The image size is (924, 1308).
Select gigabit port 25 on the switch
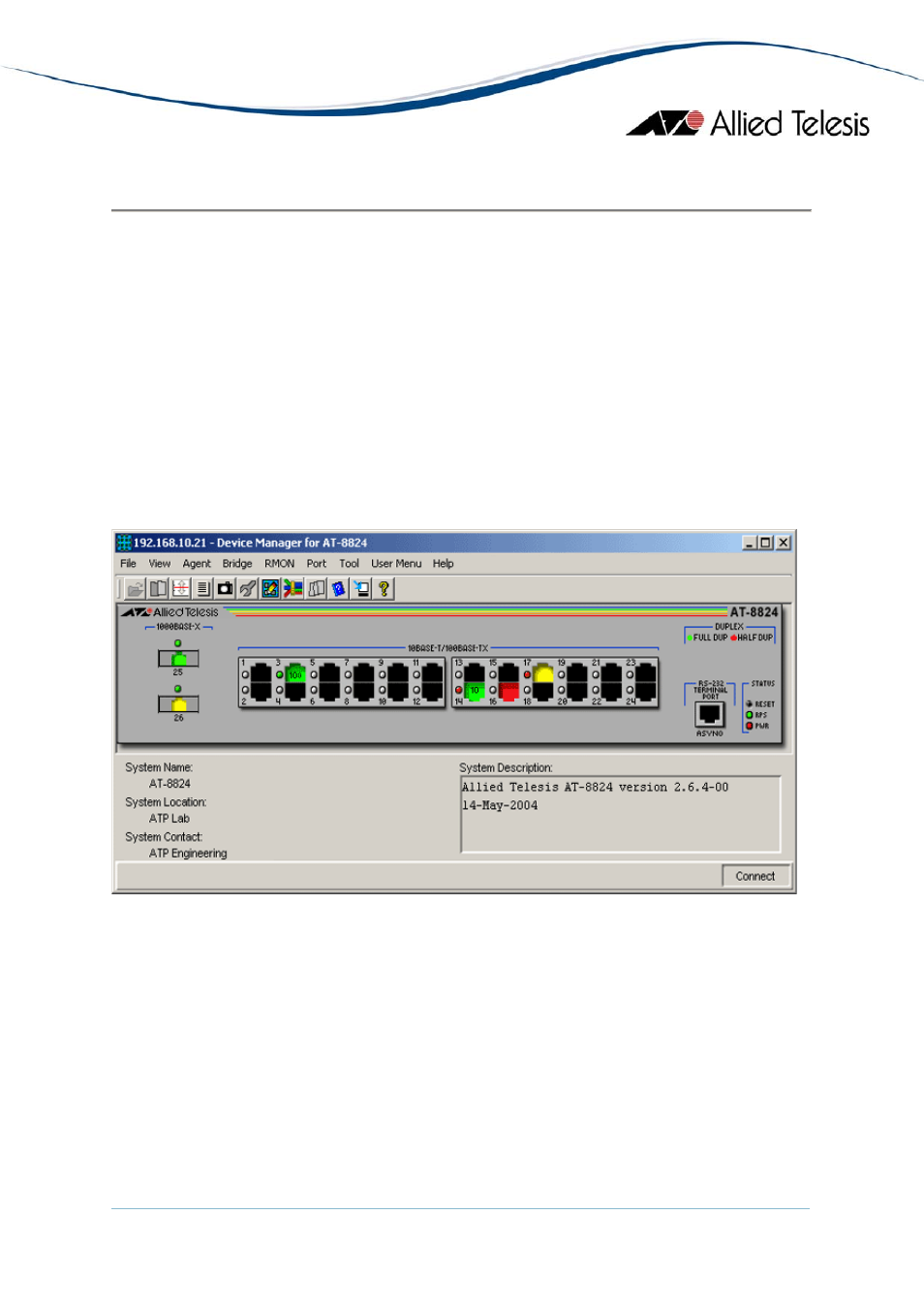pyautogui.click(x=178, y=659)
